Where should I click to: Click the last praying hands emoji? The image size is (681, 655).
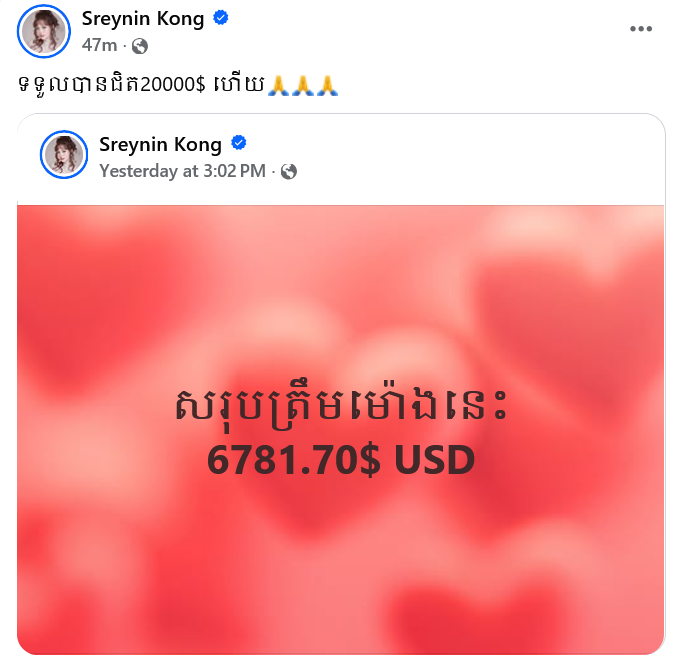[x=327, y=85]
